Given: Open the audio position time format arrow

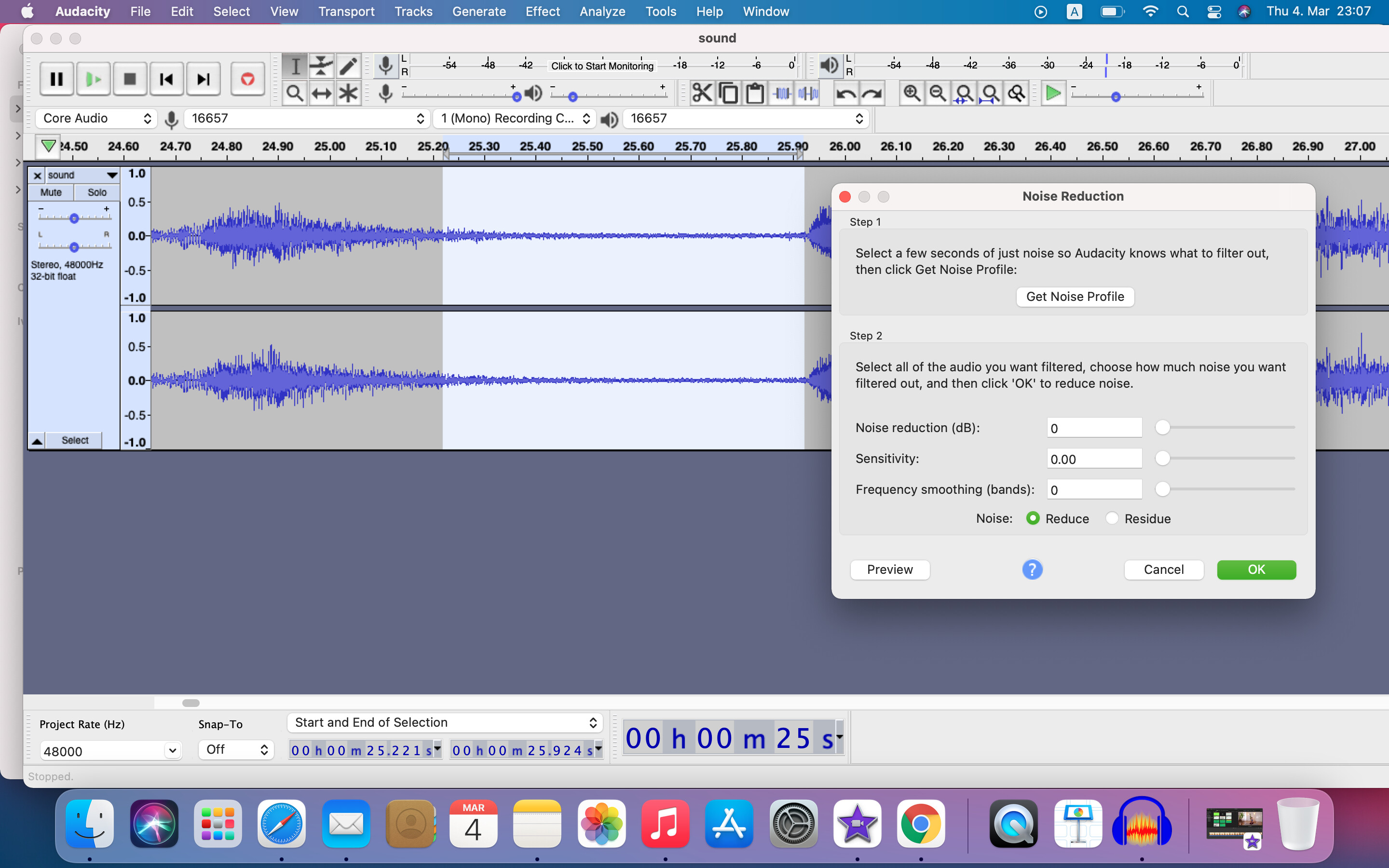Looking at the screenshot, I should (840, 736).
